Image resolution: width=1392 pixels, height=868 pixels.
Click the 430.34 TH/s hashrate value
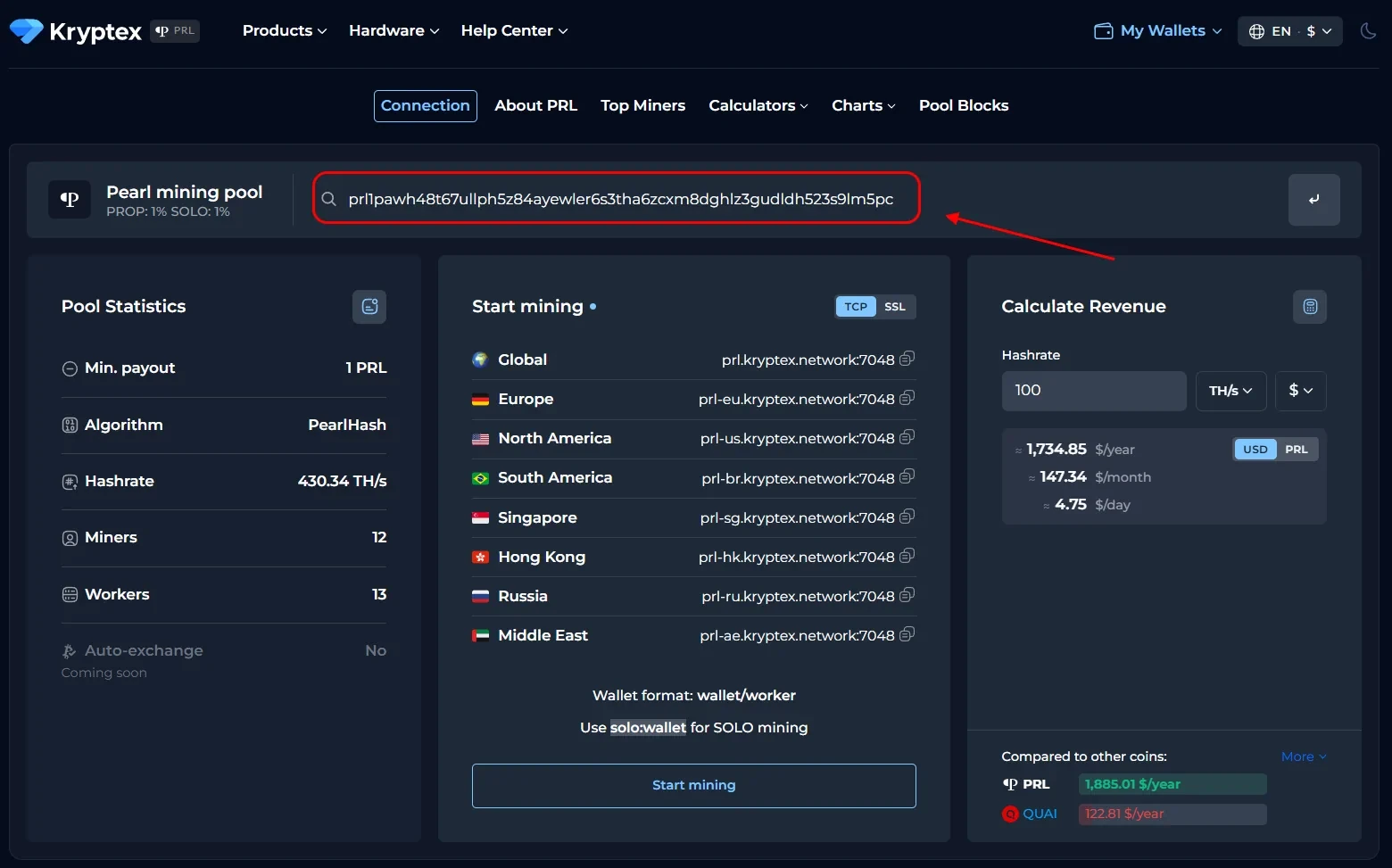(342, 481)
